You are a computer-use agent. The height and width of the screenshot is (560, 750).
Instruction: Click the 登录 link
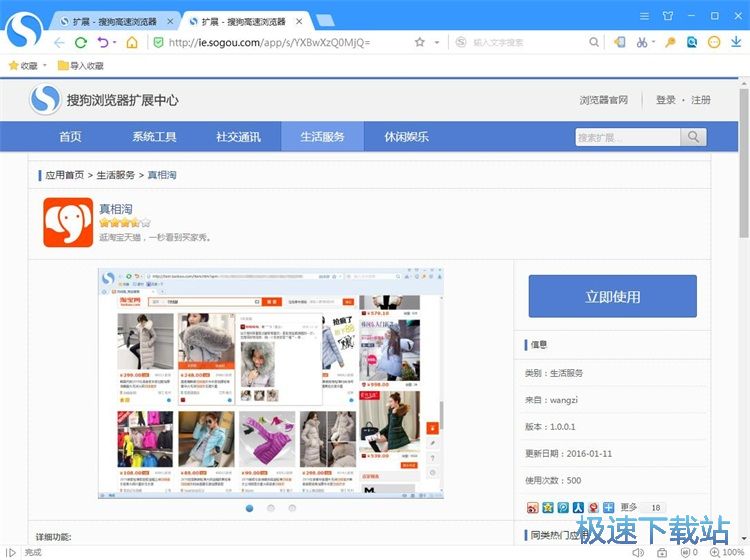click(x=666, y=100)
